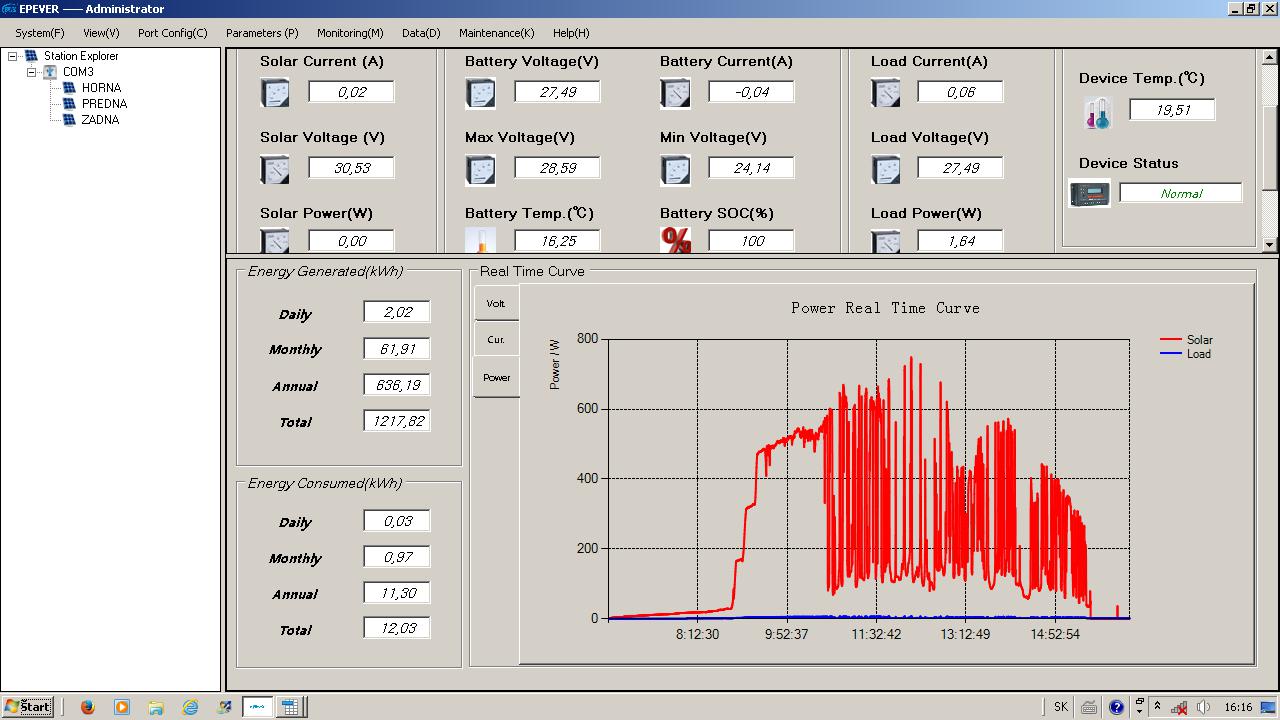Click the Device Status controller icon
This screenshot has width=1280, height=720.
[x=1089, y=193]
